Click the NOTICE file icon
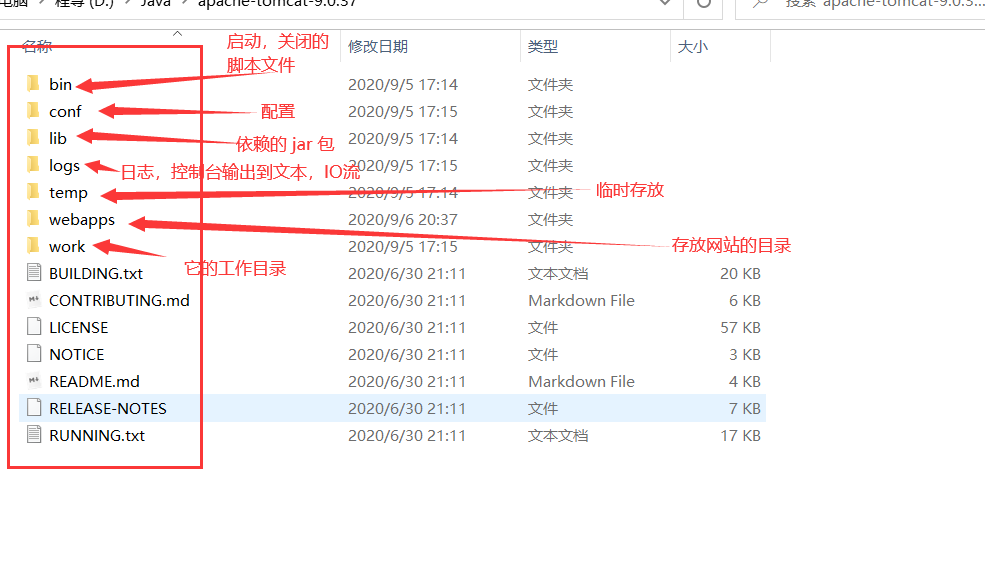The width and height of the screenshot is (985, 575). 34,354
